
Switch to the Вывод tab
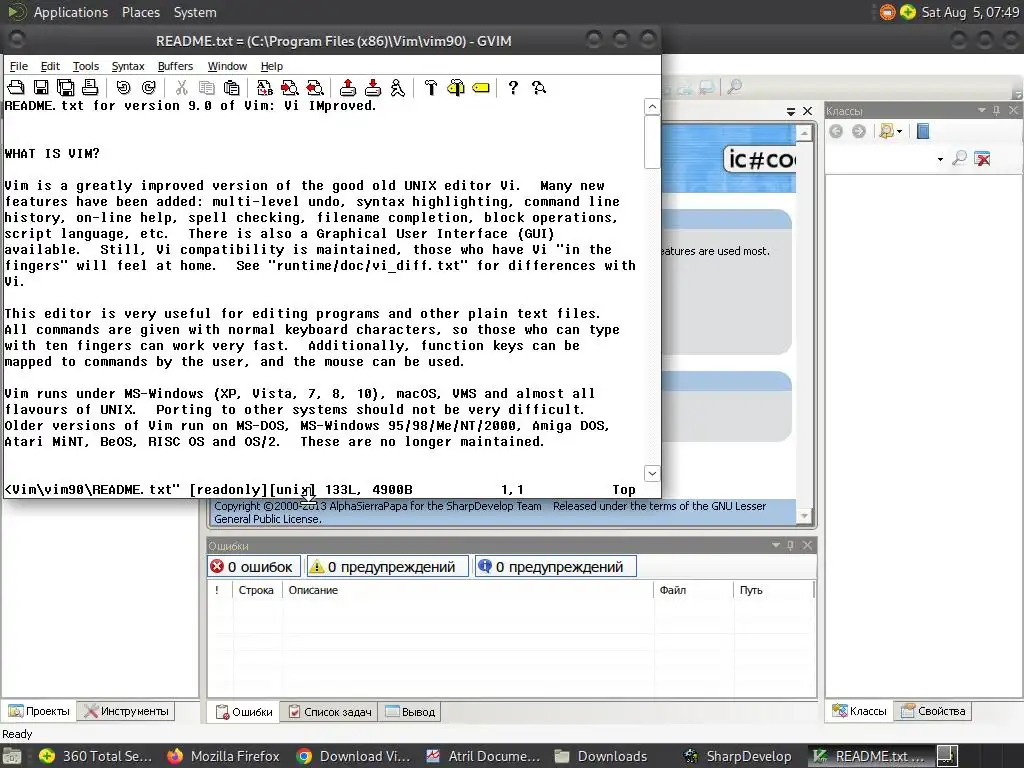pos(410,711)
